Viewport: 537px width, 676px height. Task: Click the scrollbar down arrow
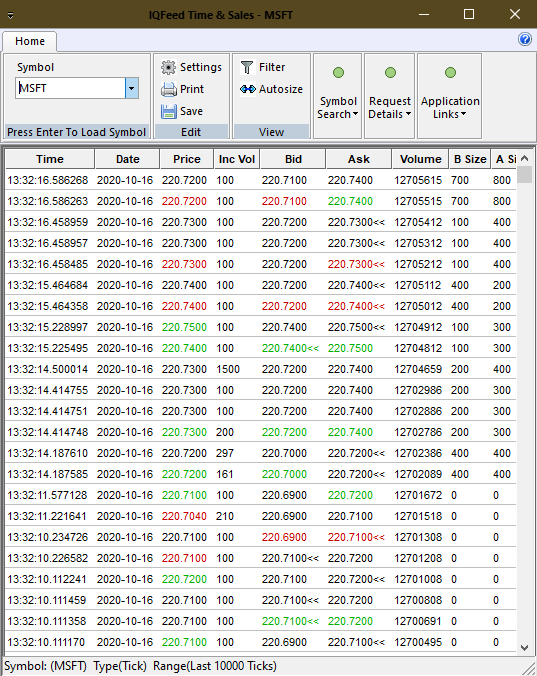(x=525, y=647)
